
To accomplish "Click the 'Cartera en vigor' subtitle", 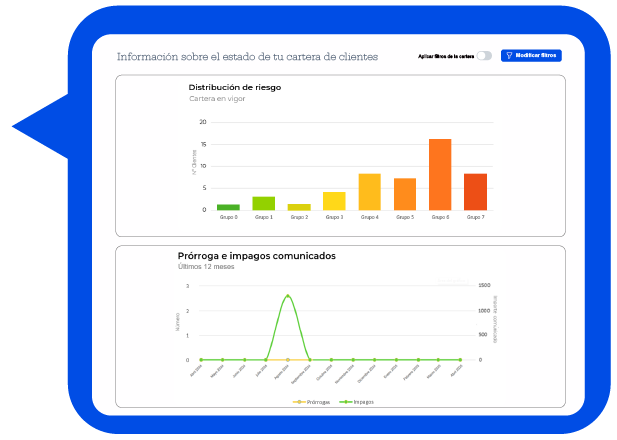I will click(x=216, y=99).
